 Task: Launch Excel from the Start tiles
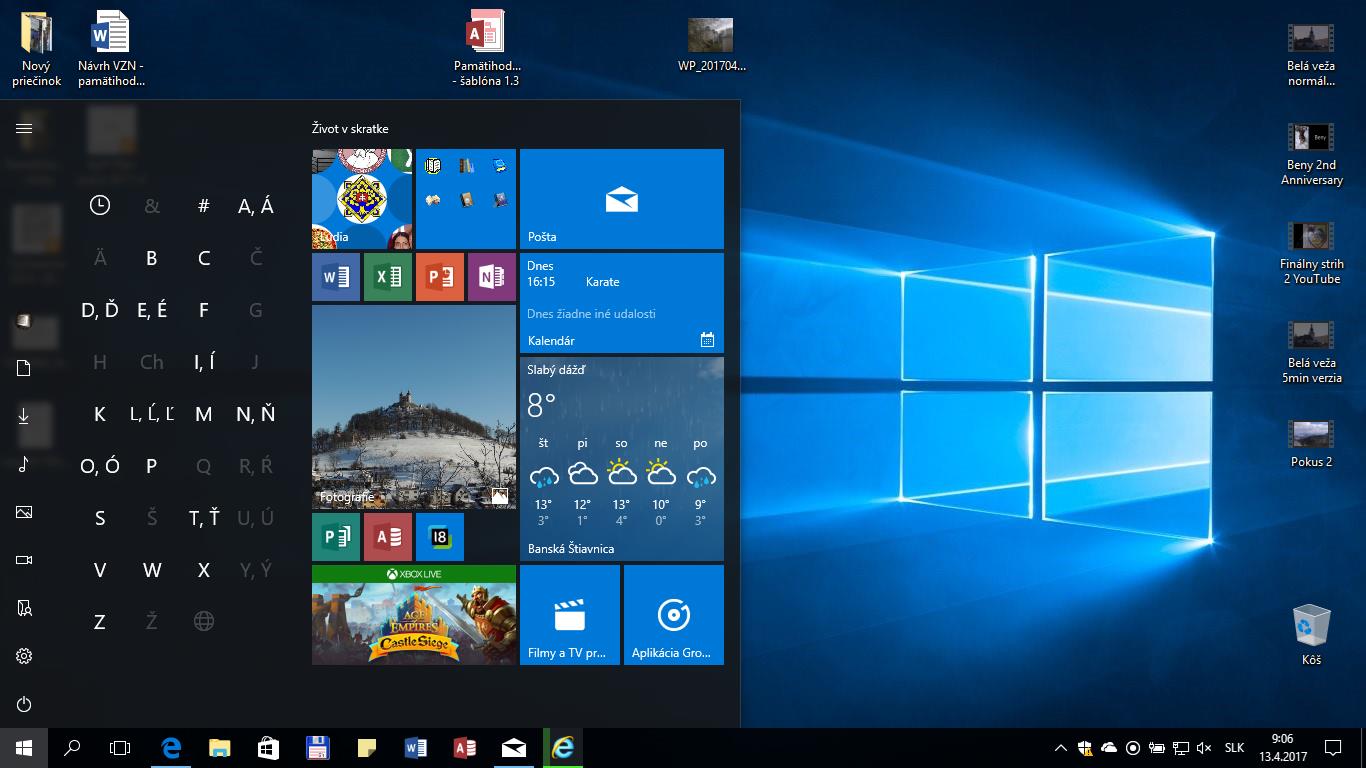388,277
